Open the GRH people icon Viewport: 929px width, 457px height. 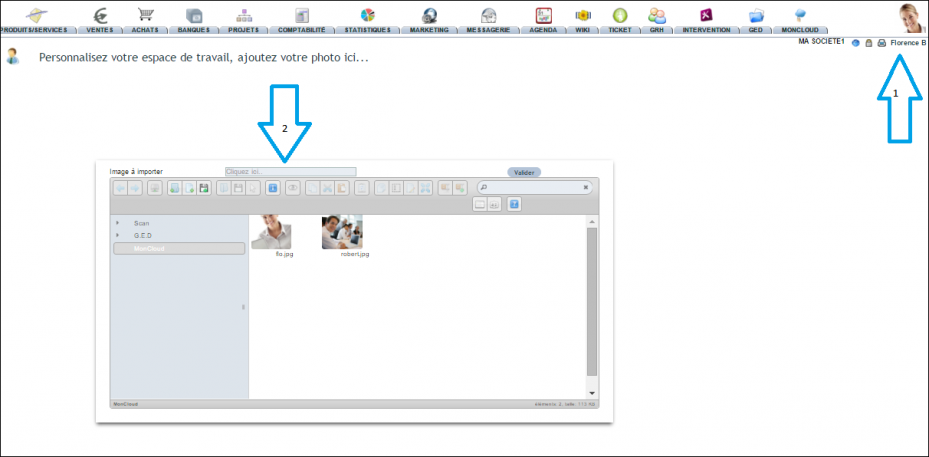click(x=656, y=15)
